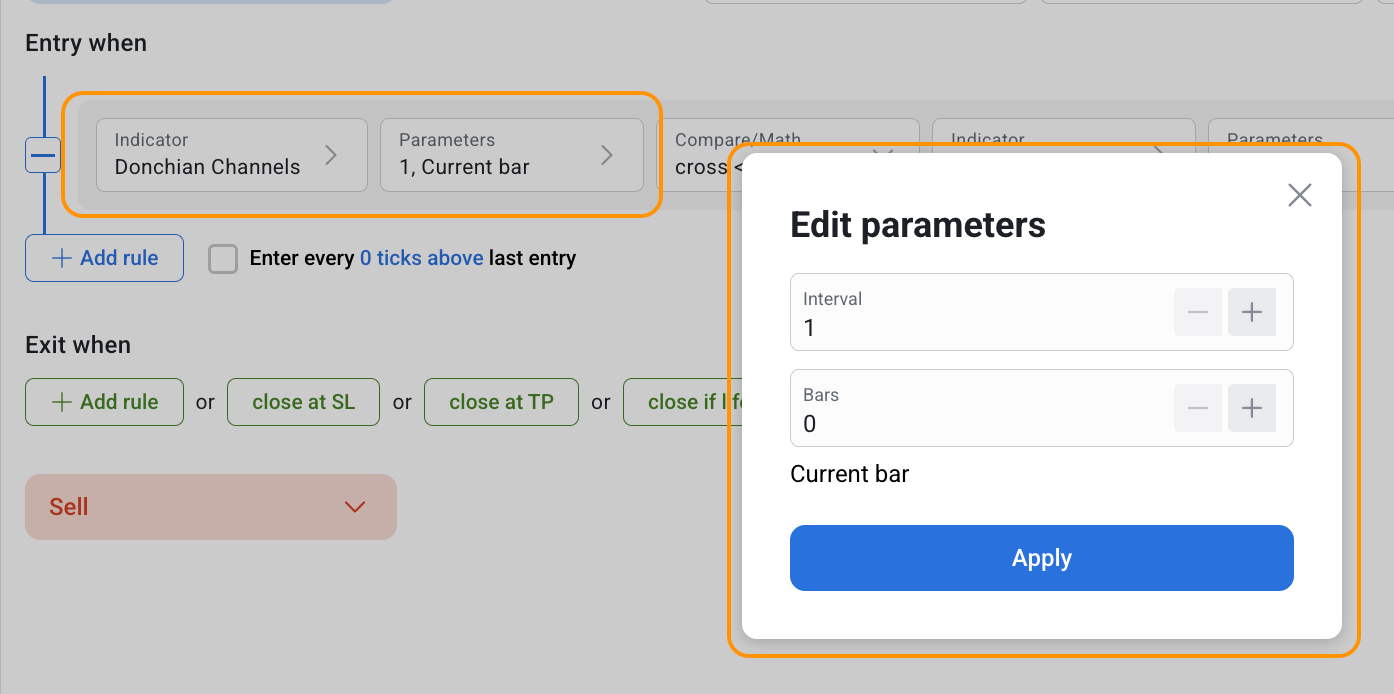Close the Edit parameters dialog
The width and height of the screenshot is (1394, 694).
1299,195
